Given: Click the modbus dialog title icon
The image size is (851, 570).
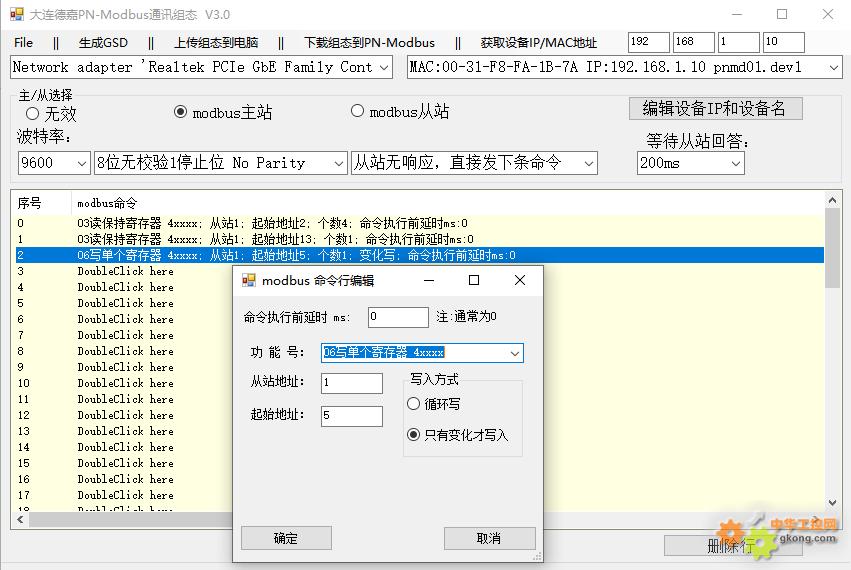Looking at the screenshot, I should (x=249, y=280).
